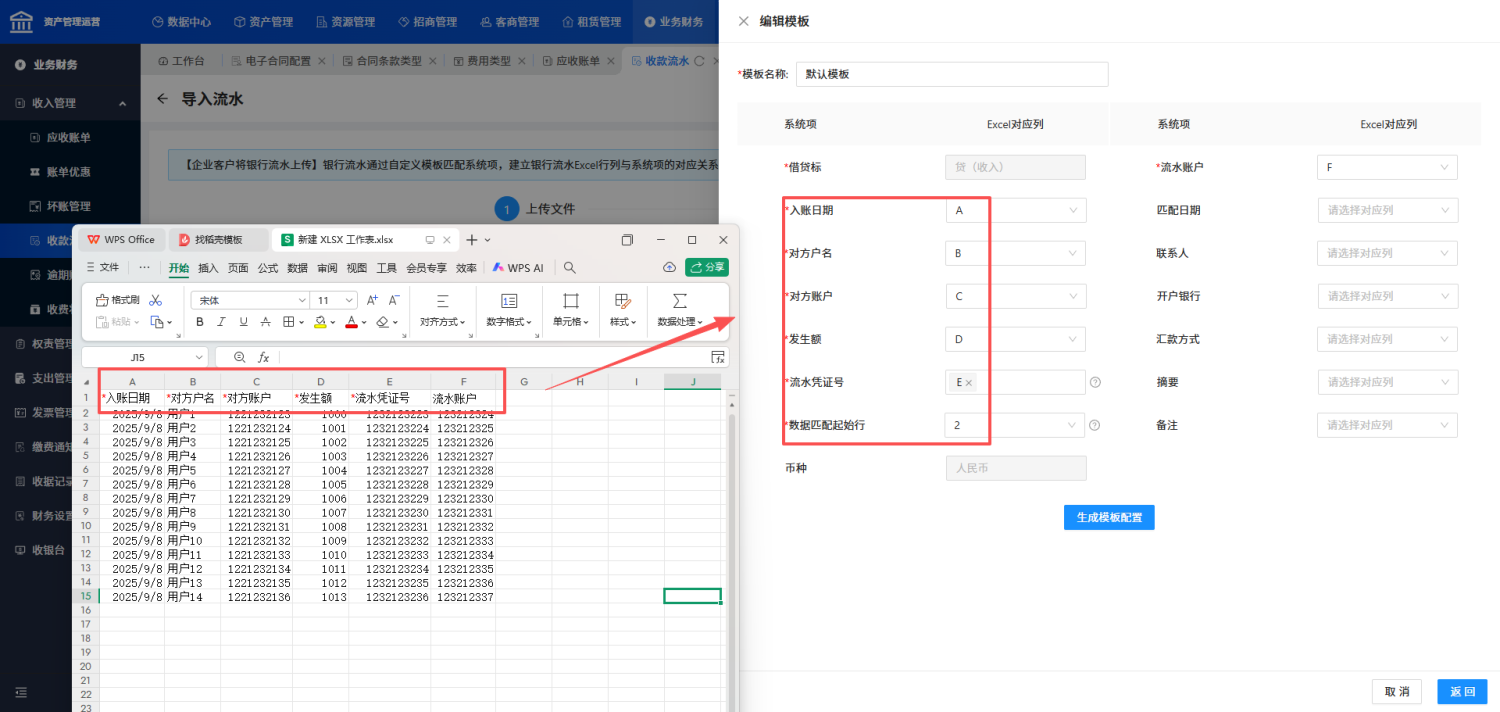Open the 数据匹配起始行 dropdown
This screenshot has width=1500, height=712.
1015,425
